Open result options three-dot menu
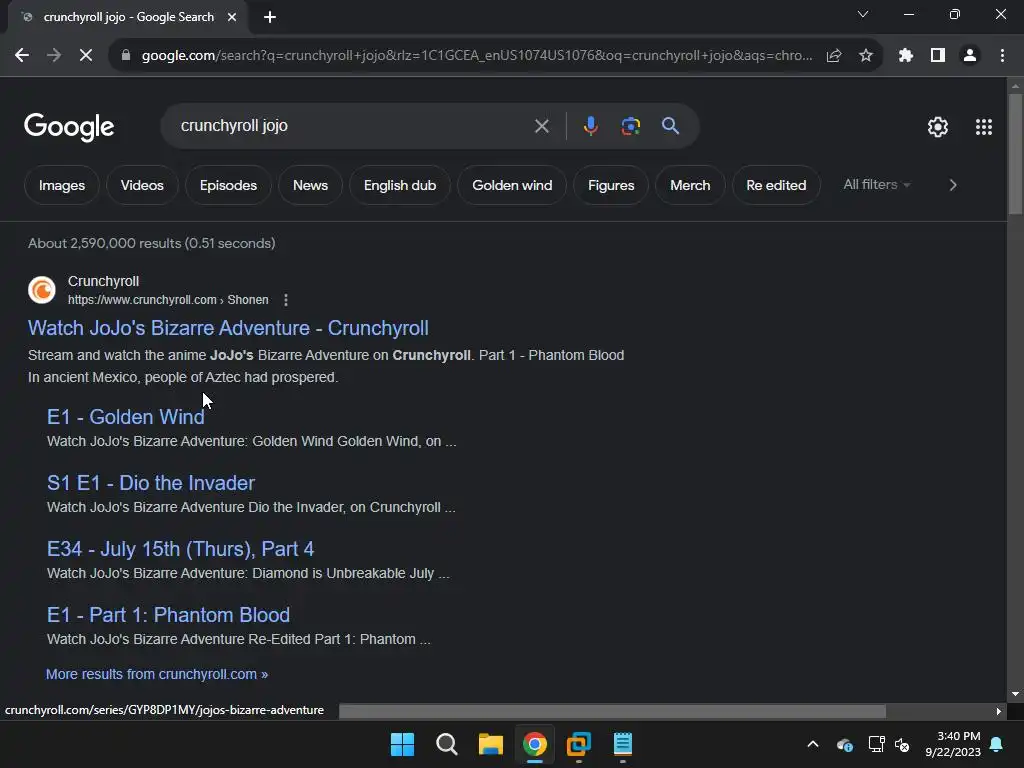Viewport: 1024px width, 768px height. point(285,300)
